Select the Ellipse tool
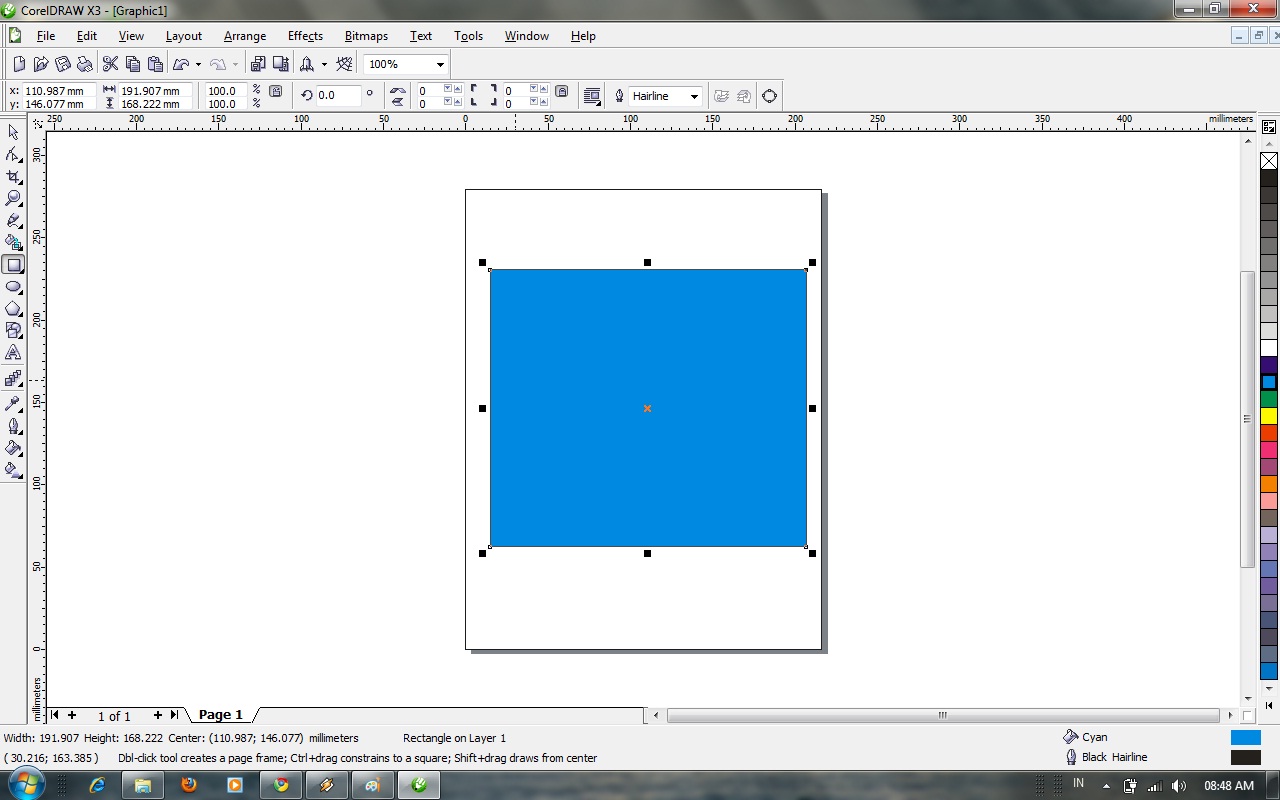Screen dimensions: 1280x800 [14, 287]
